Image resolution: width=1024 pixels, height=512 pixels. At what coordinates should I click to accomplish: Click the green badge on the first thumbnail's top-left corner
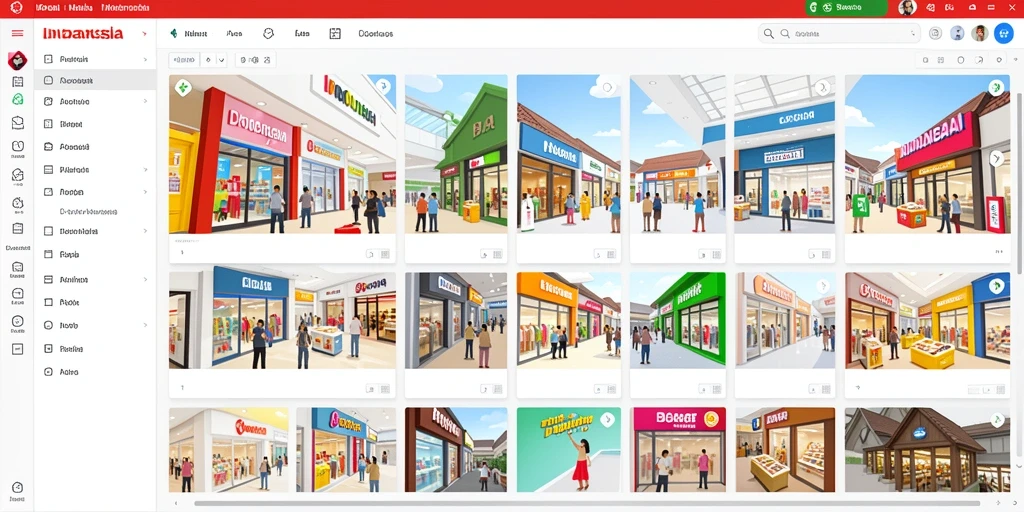tap(183, 87)
